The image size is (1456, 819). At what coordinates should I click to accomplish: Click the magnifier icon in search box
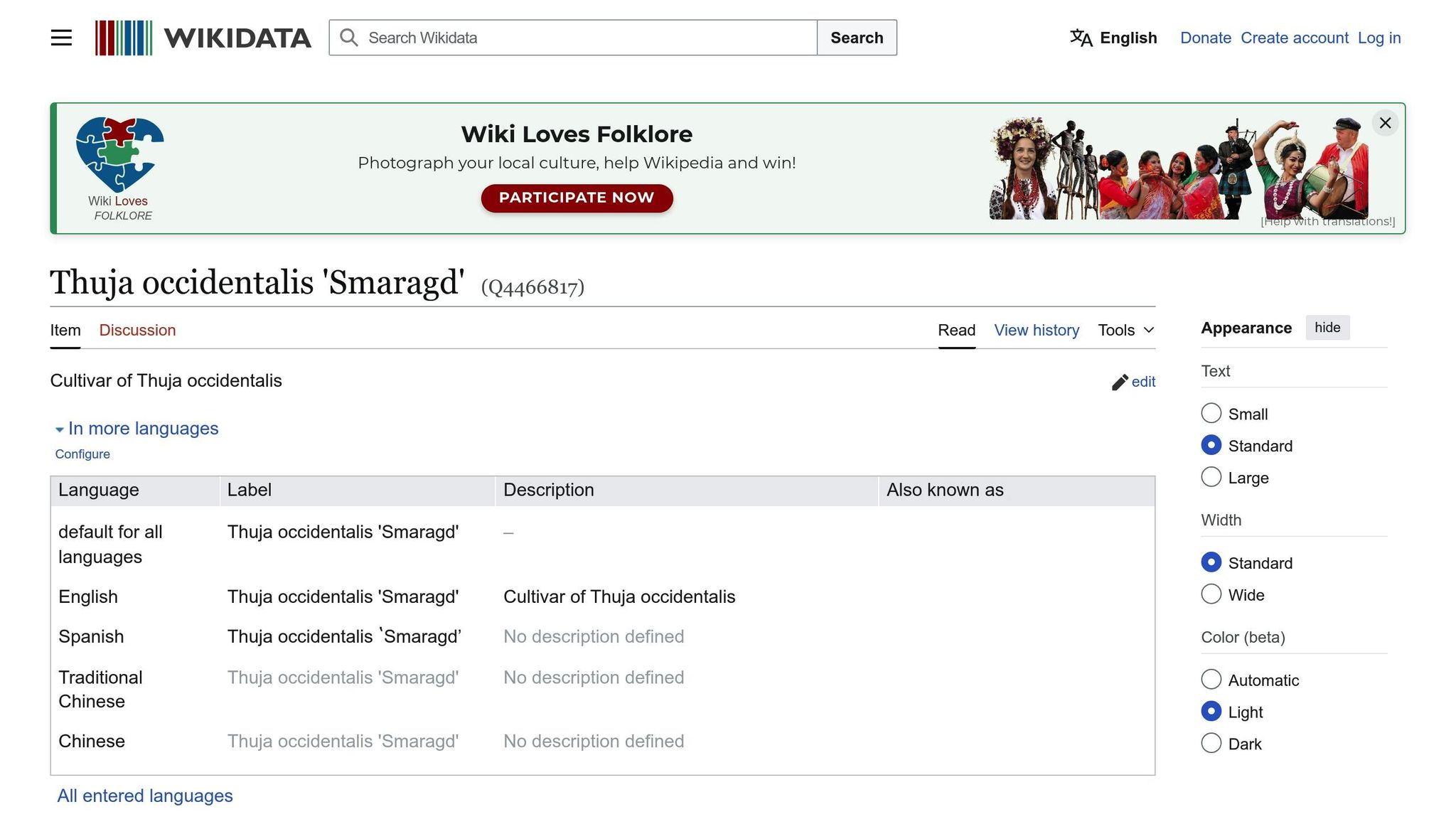(x=348, y=38)
